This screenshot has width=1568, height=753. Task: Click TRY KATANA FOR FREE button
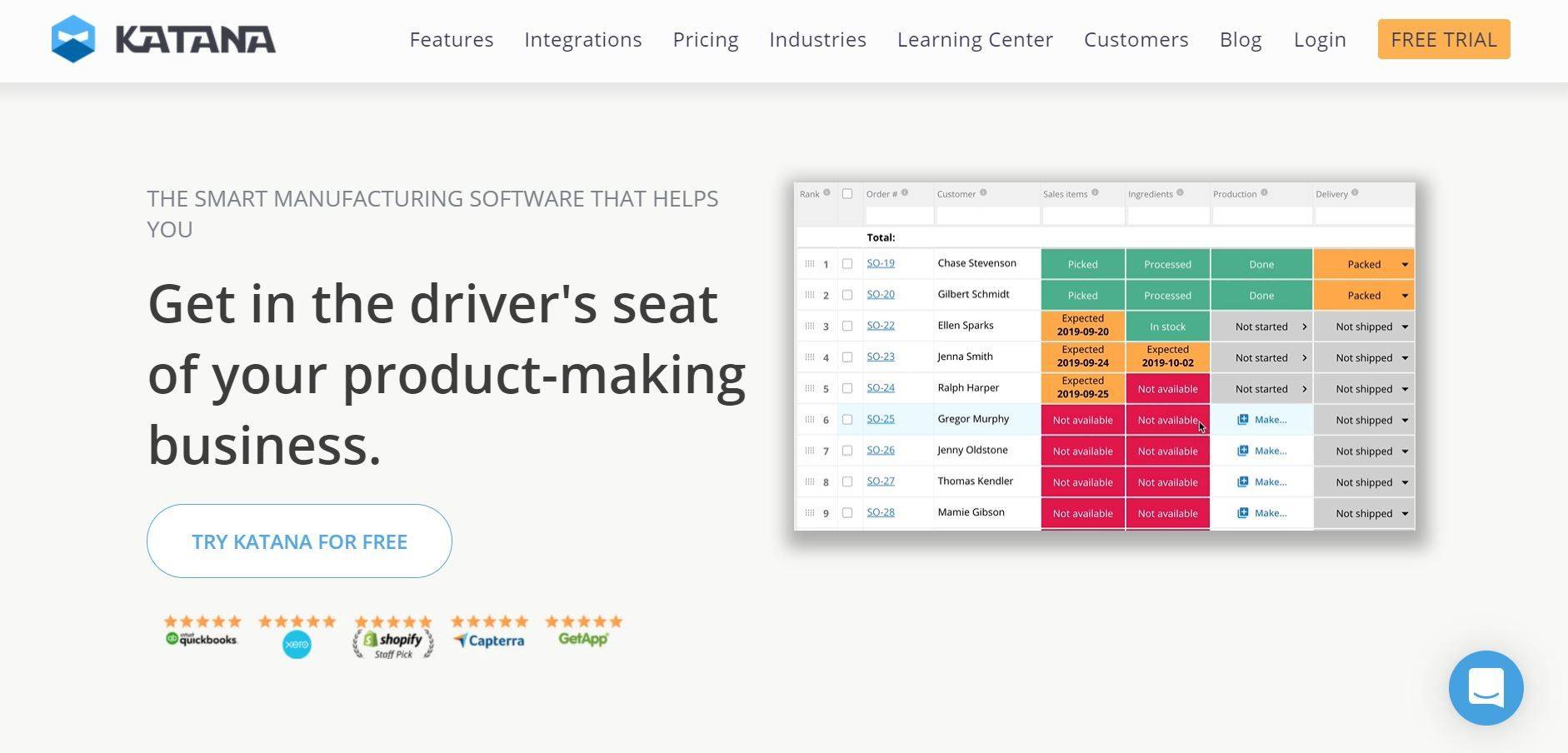click(299, 541)
